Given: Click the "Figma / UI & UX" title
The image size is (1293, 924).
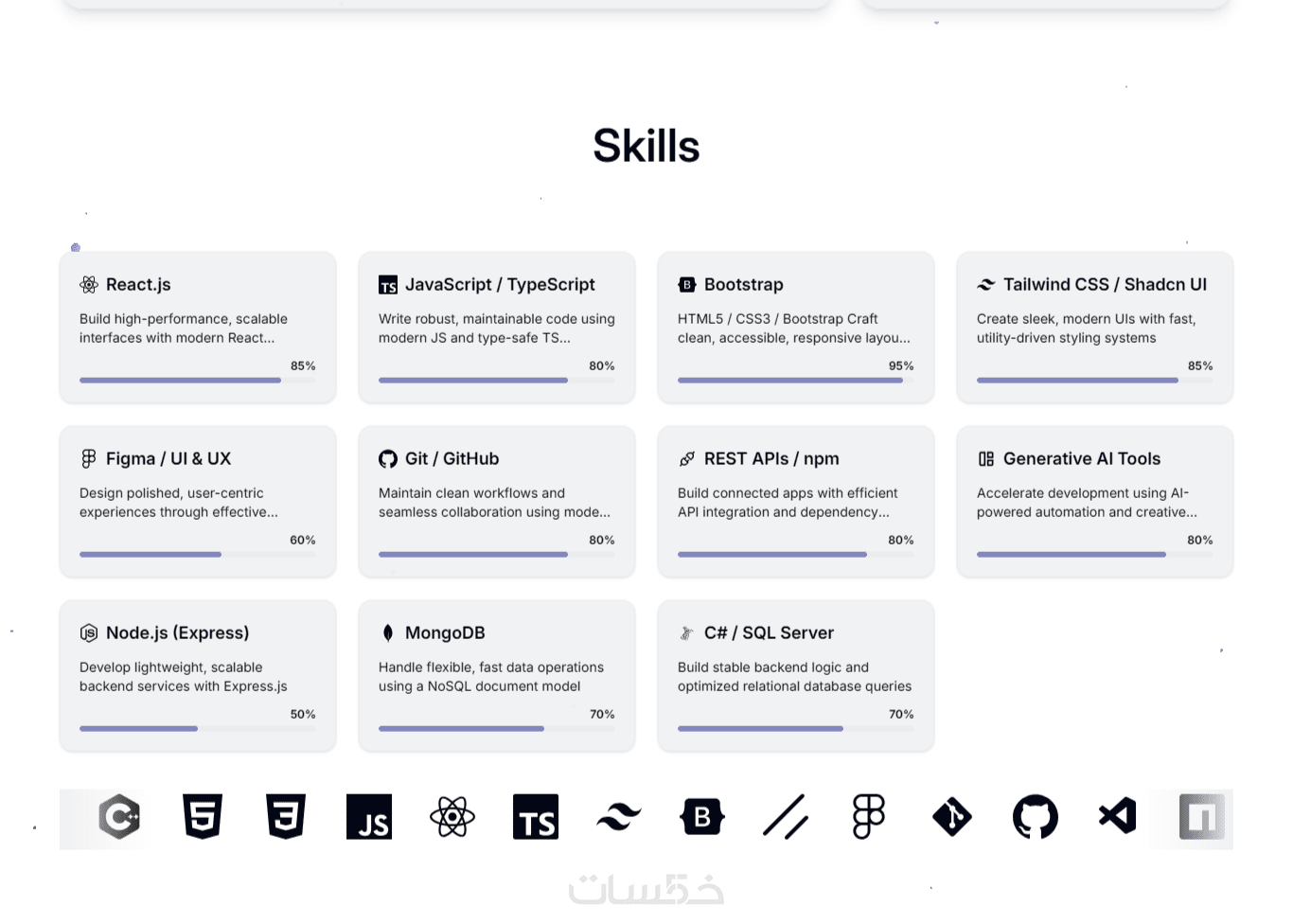Looking at the screenshot, I should pyautogui.click(x=168, y=459).
